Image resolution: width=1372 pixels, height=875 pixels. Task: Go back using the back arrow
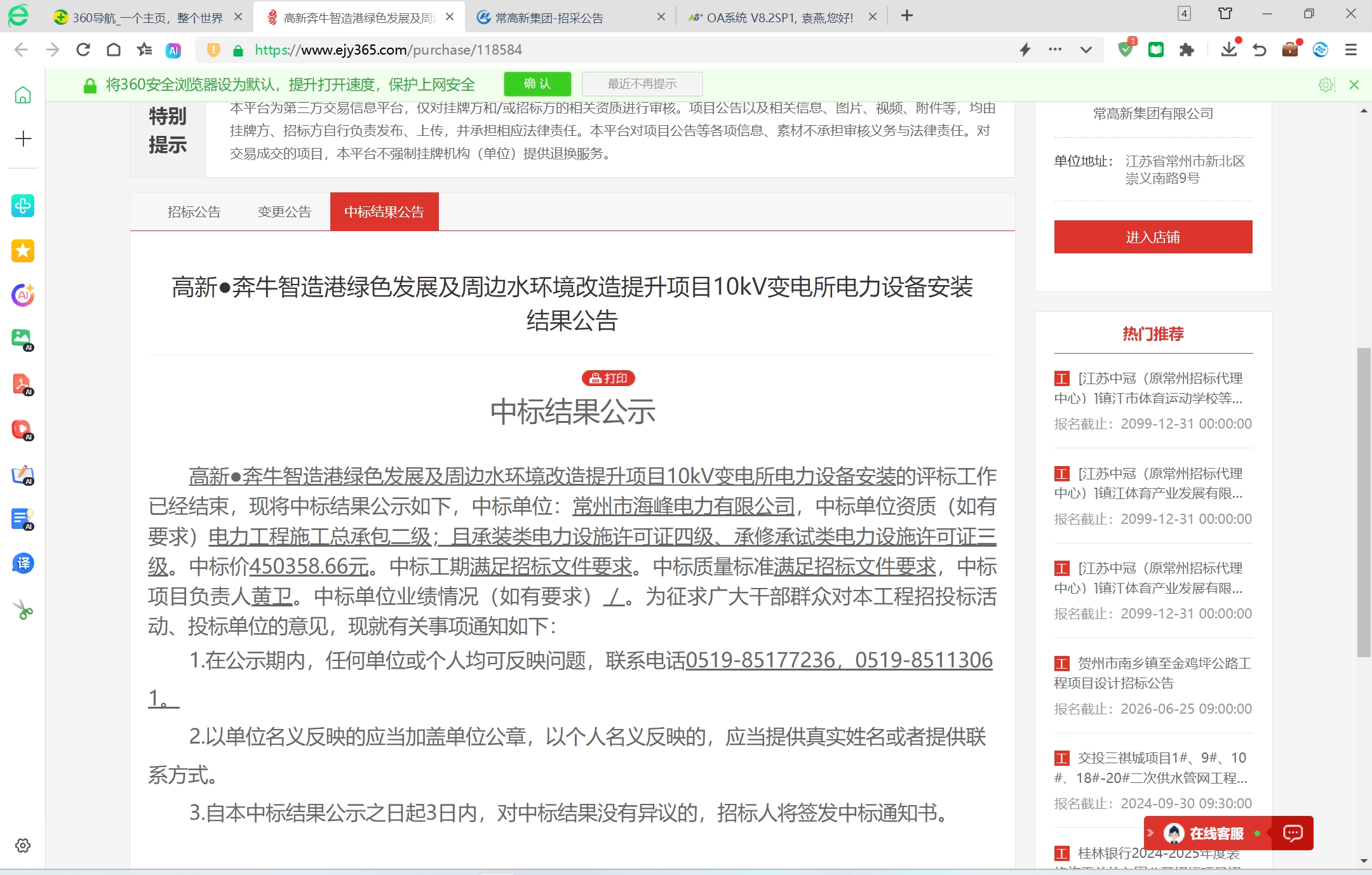pyautogui.click(x=21, y=50)
